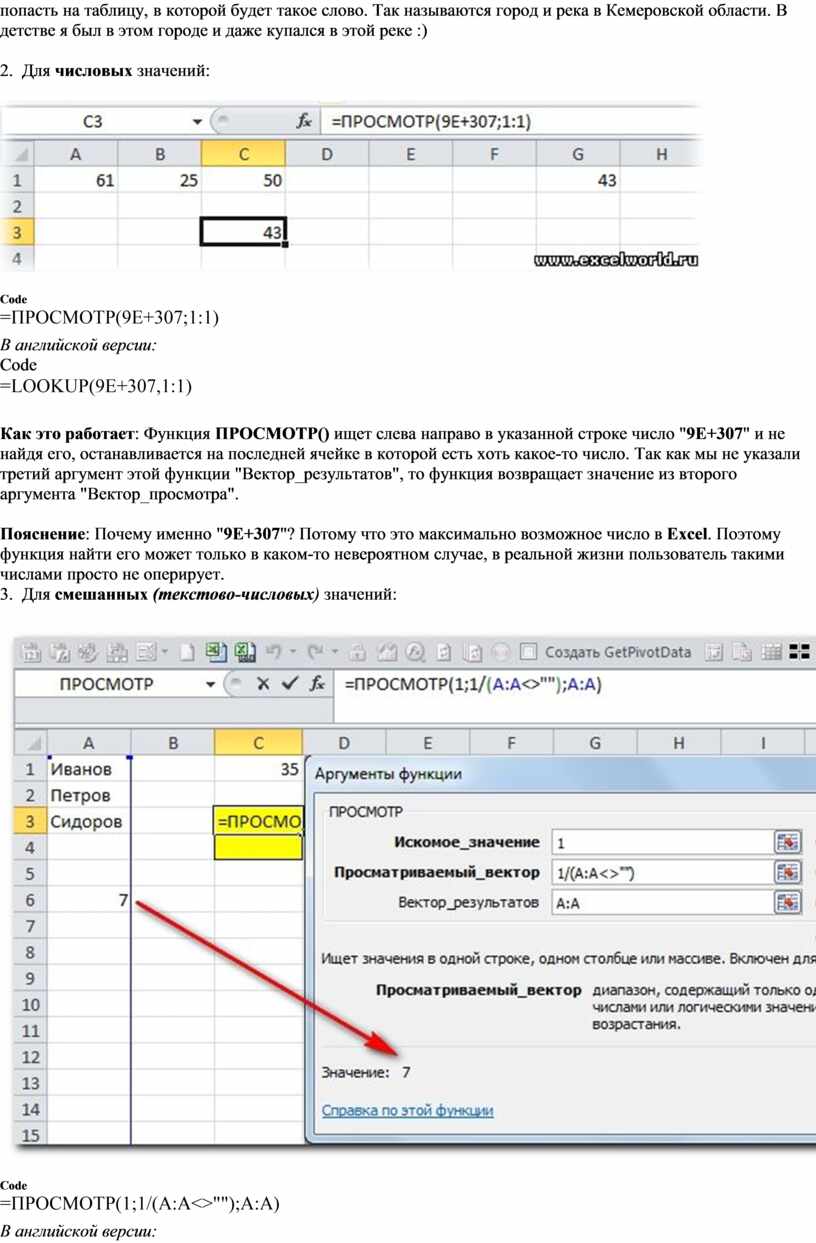The width and height of the screenshot is (816, 1243).
Task: Open the Redo history dropdown arrow
Action: (x=333, y=653)
